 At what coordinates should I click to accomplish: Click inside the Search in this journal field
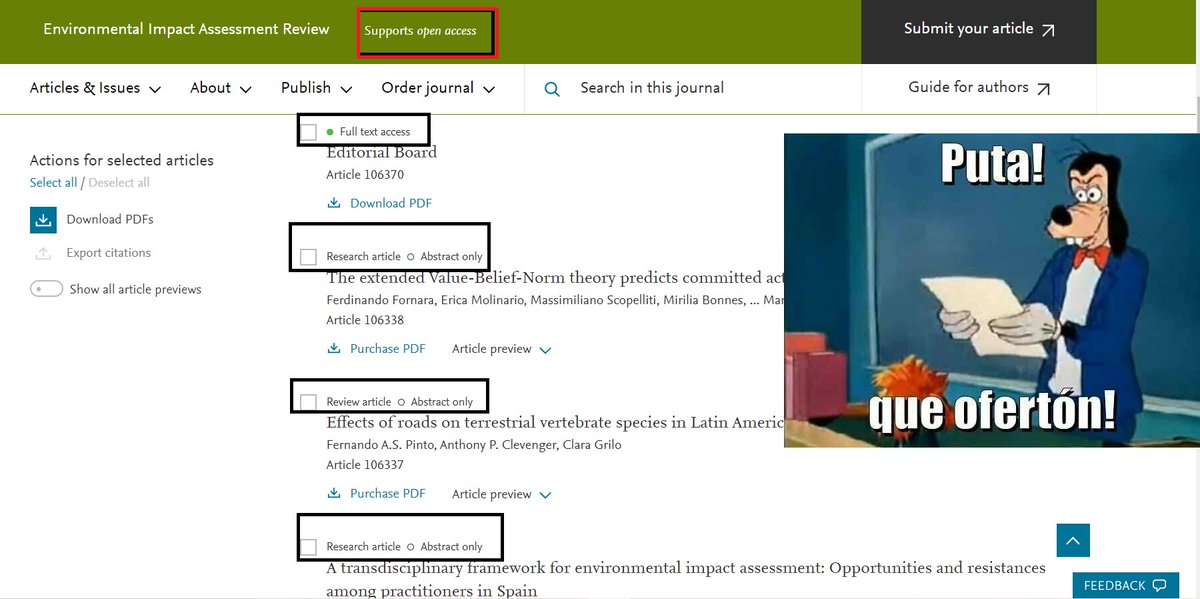660,88
